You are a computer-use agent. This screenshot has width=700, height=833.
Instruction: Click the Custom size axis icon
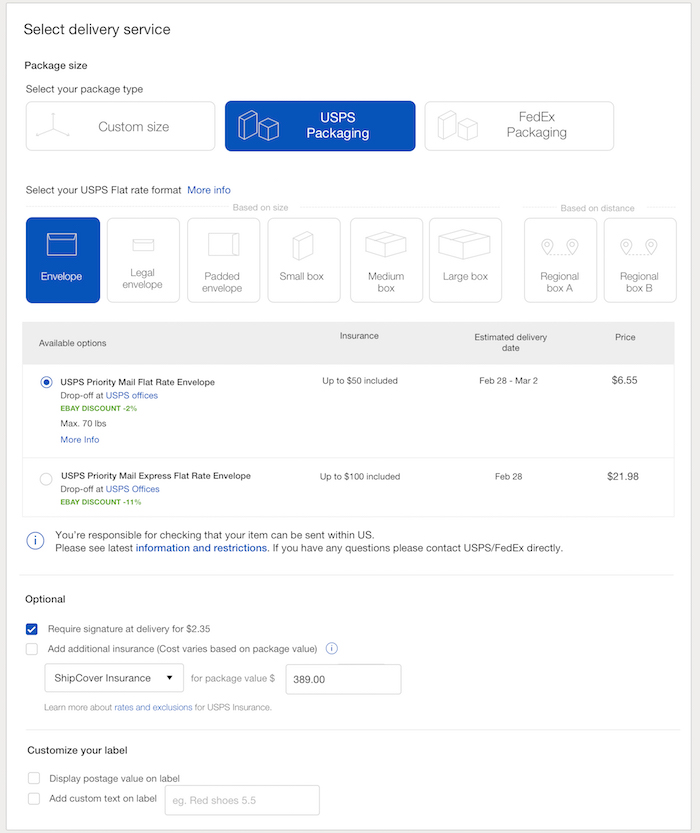click(x=53, y=126)
